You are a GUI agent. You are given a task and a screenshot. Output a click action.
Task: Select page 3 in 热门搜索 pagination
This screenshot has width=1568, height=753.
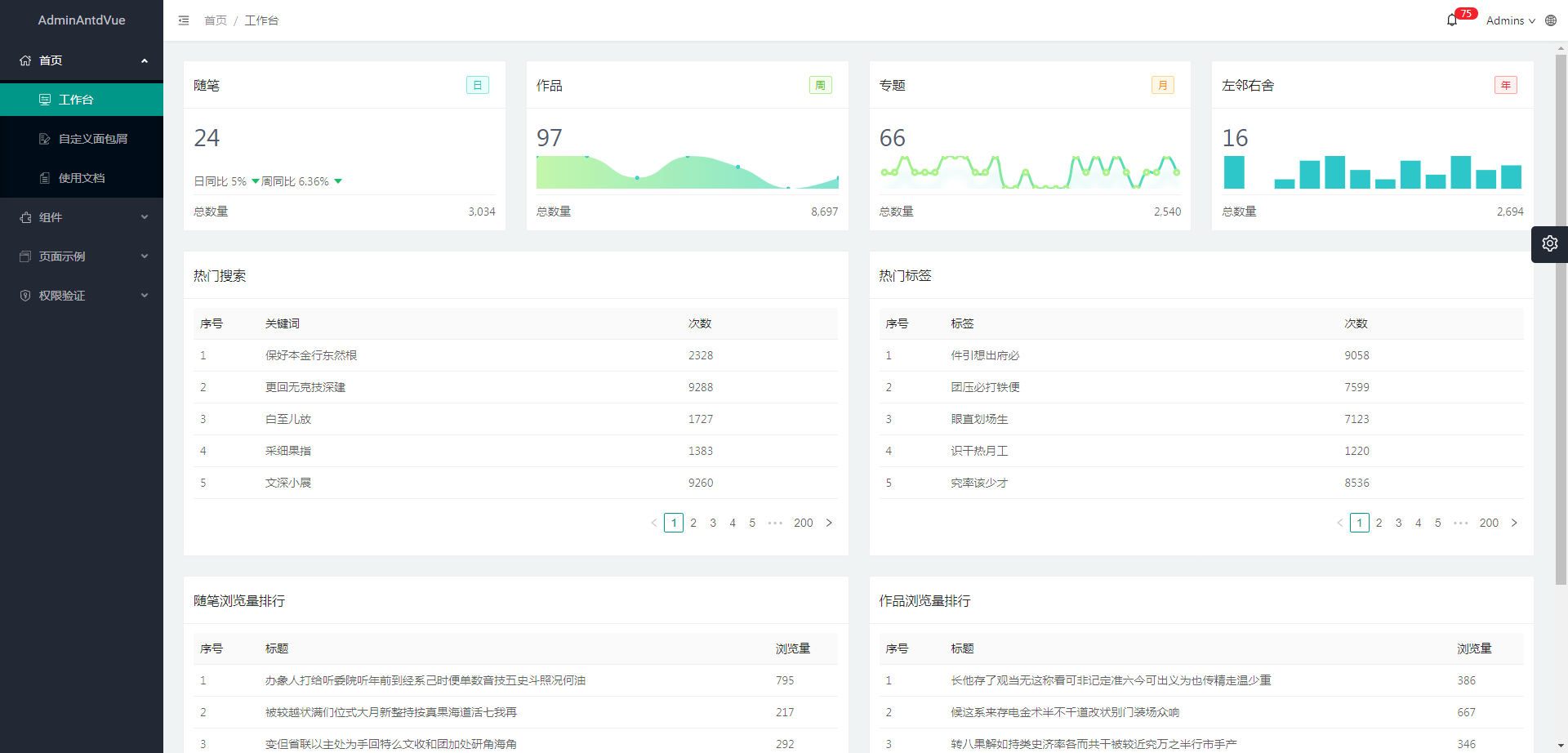(x=713, y=523)
